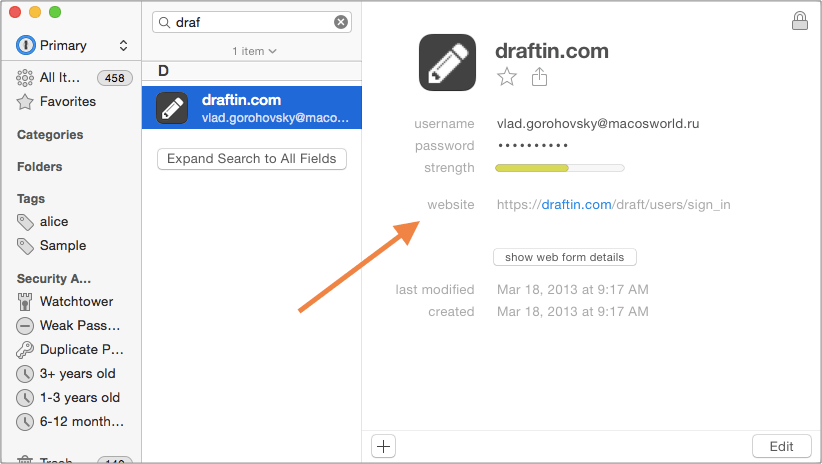Image resolution: width=822 pixels, height=464 pixels.
Task: Clear the search field with X
Action: coord(341,22)
